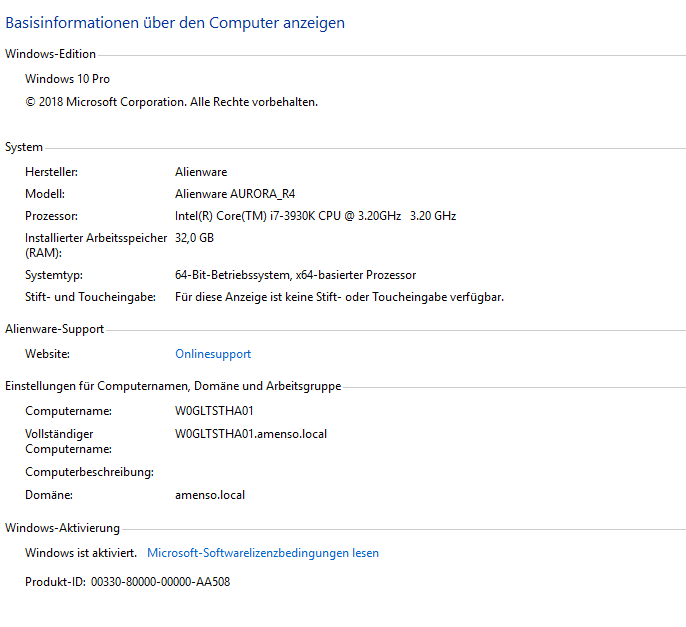Viewport: 686px width, 627px height.
Task: Click the Modell: label
Action: coord(45,194)
